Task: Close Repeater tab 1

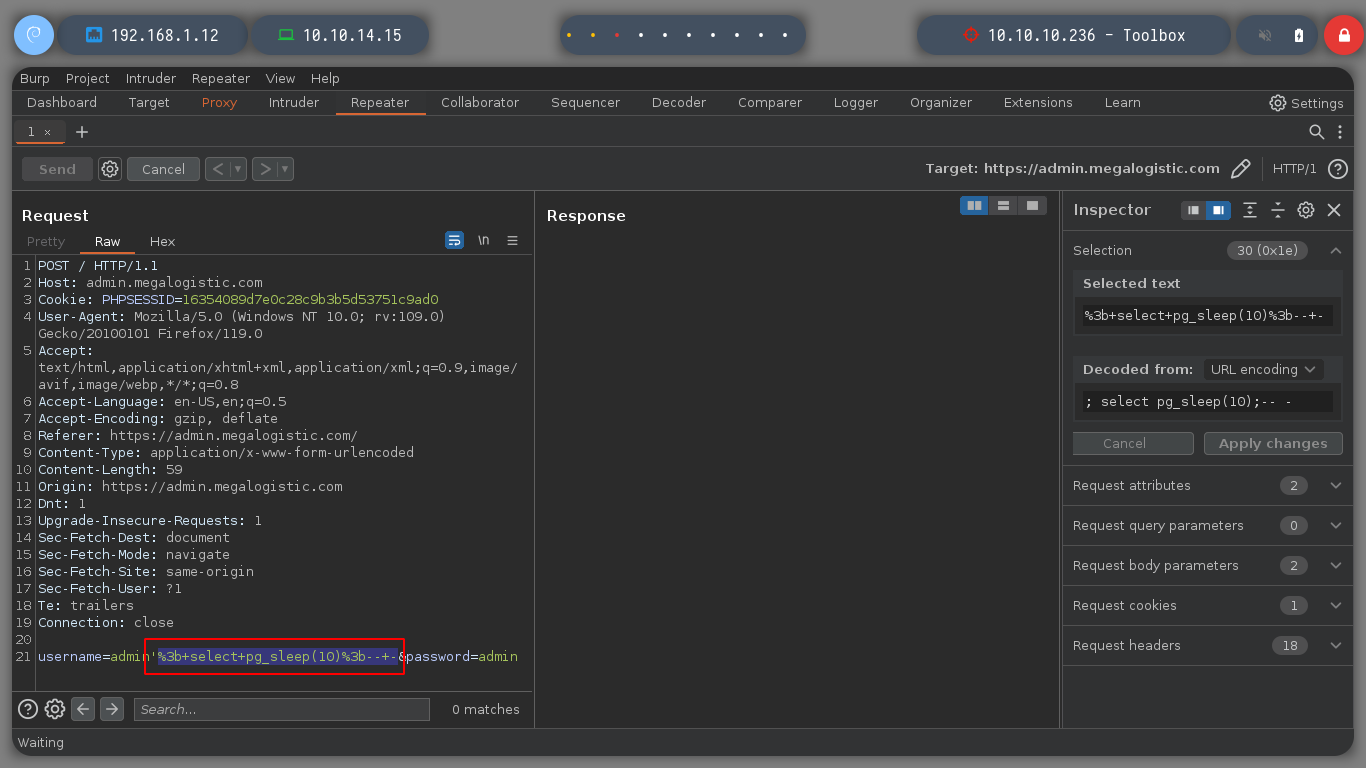Action: (x=47, y=132)
